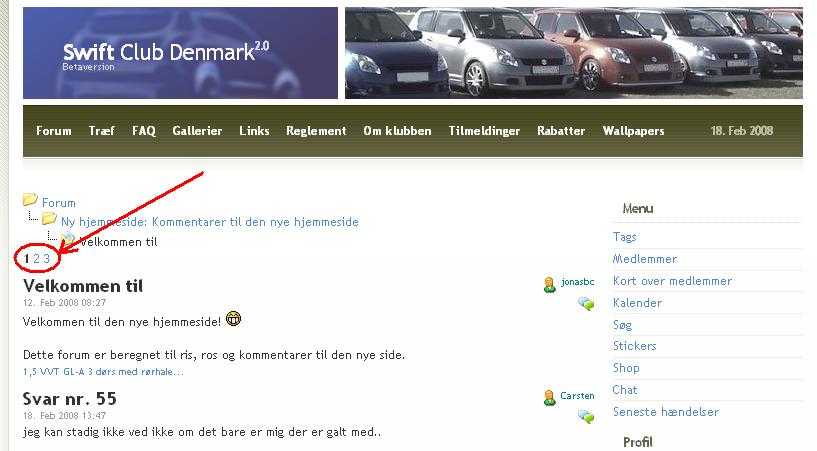Open Wallpapers in the navigation bar
This screenshot has width=817, height=451.
coord(633,131)
